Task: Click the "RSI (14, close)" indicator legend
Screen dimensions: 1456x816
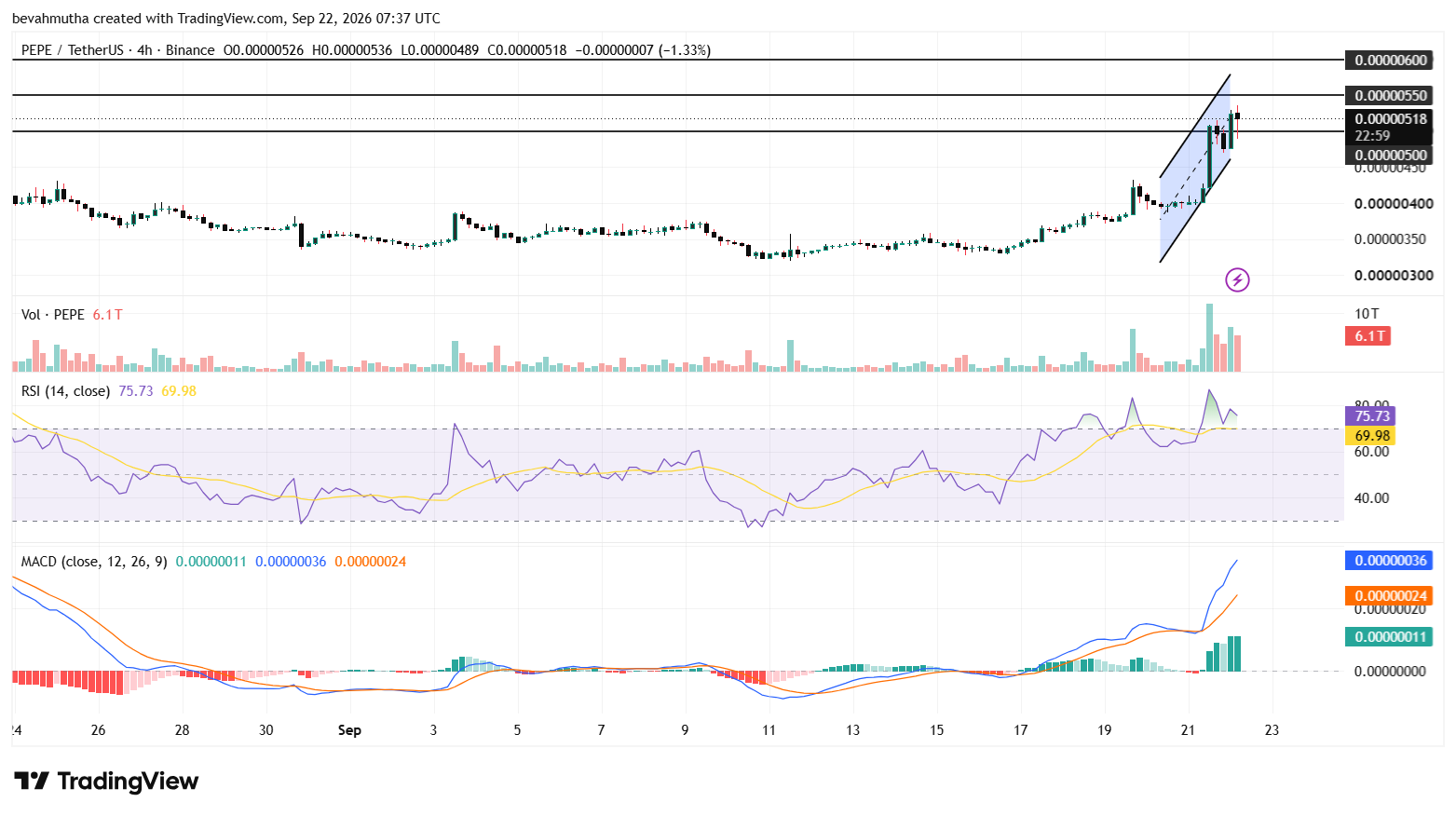Action: (65, 391)
